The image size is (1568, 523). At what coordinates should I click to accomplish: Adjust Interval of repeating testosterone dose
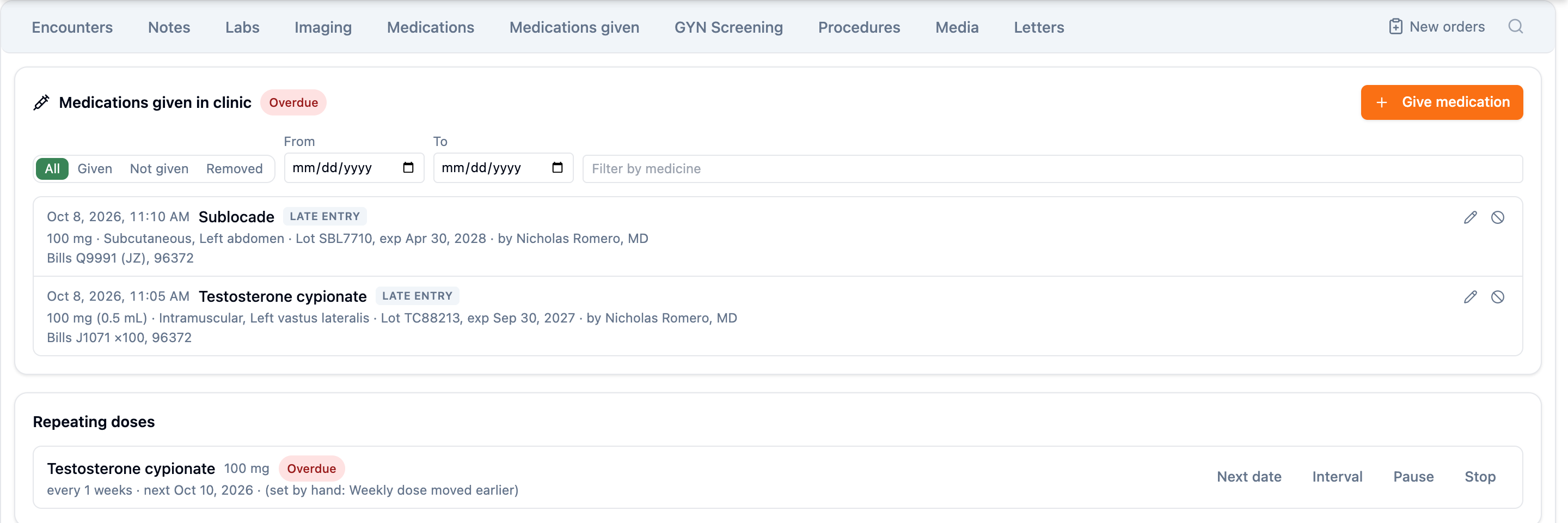point(1337,477)
